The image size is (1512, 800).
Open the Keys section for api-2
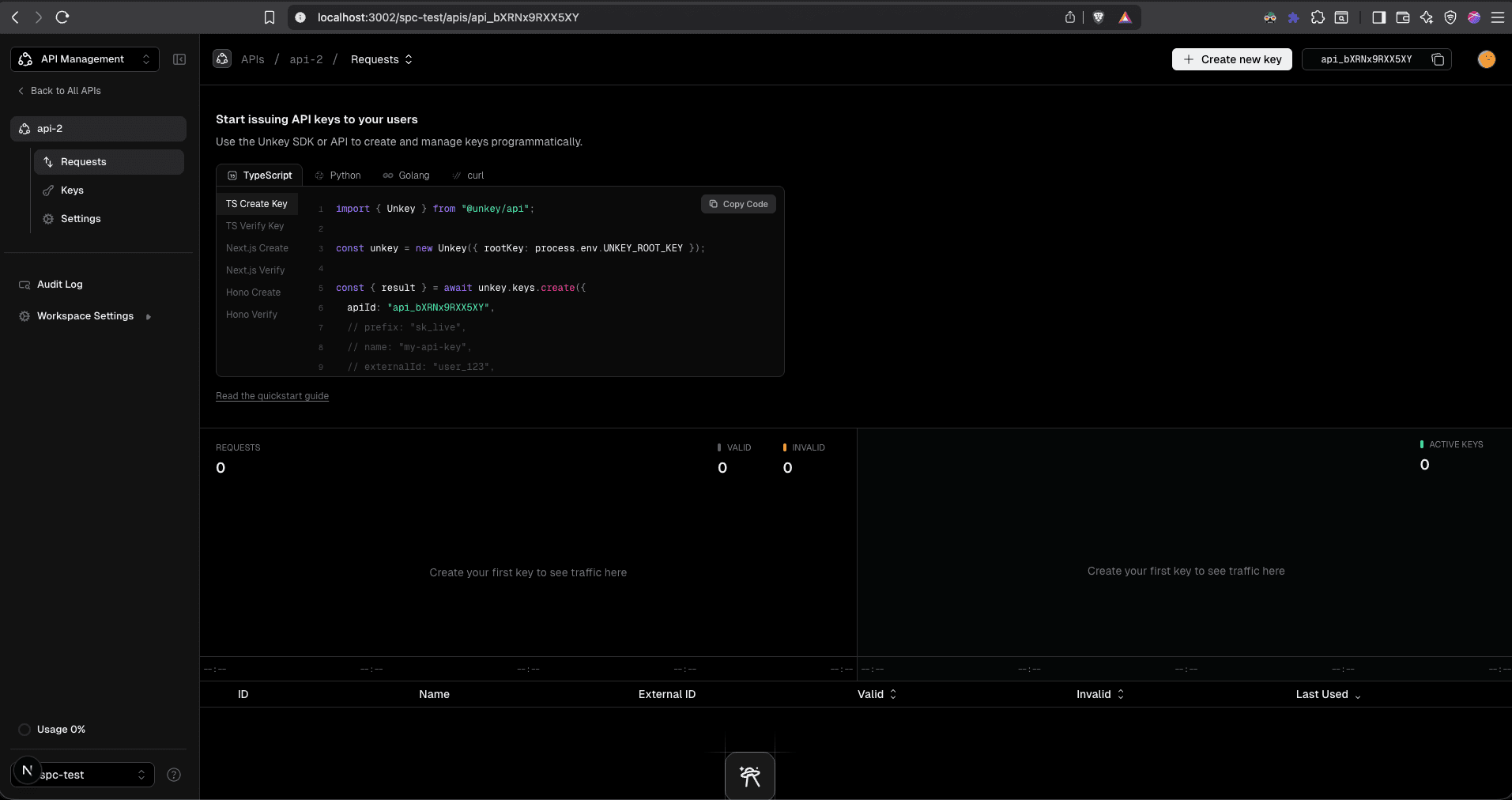pos(74,190)
